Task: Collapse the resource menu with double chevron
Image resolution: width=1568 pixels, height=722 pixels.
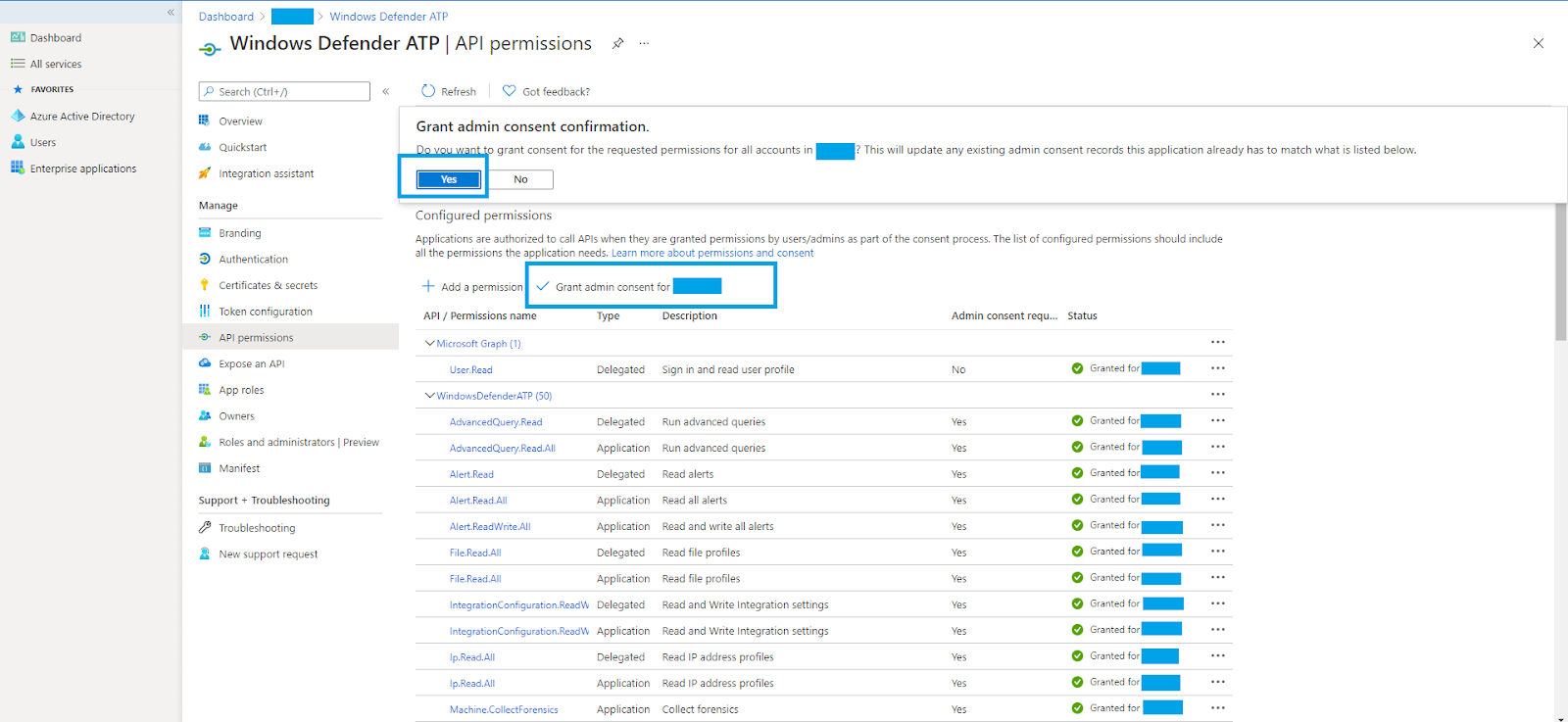Action: pos(386,91)
